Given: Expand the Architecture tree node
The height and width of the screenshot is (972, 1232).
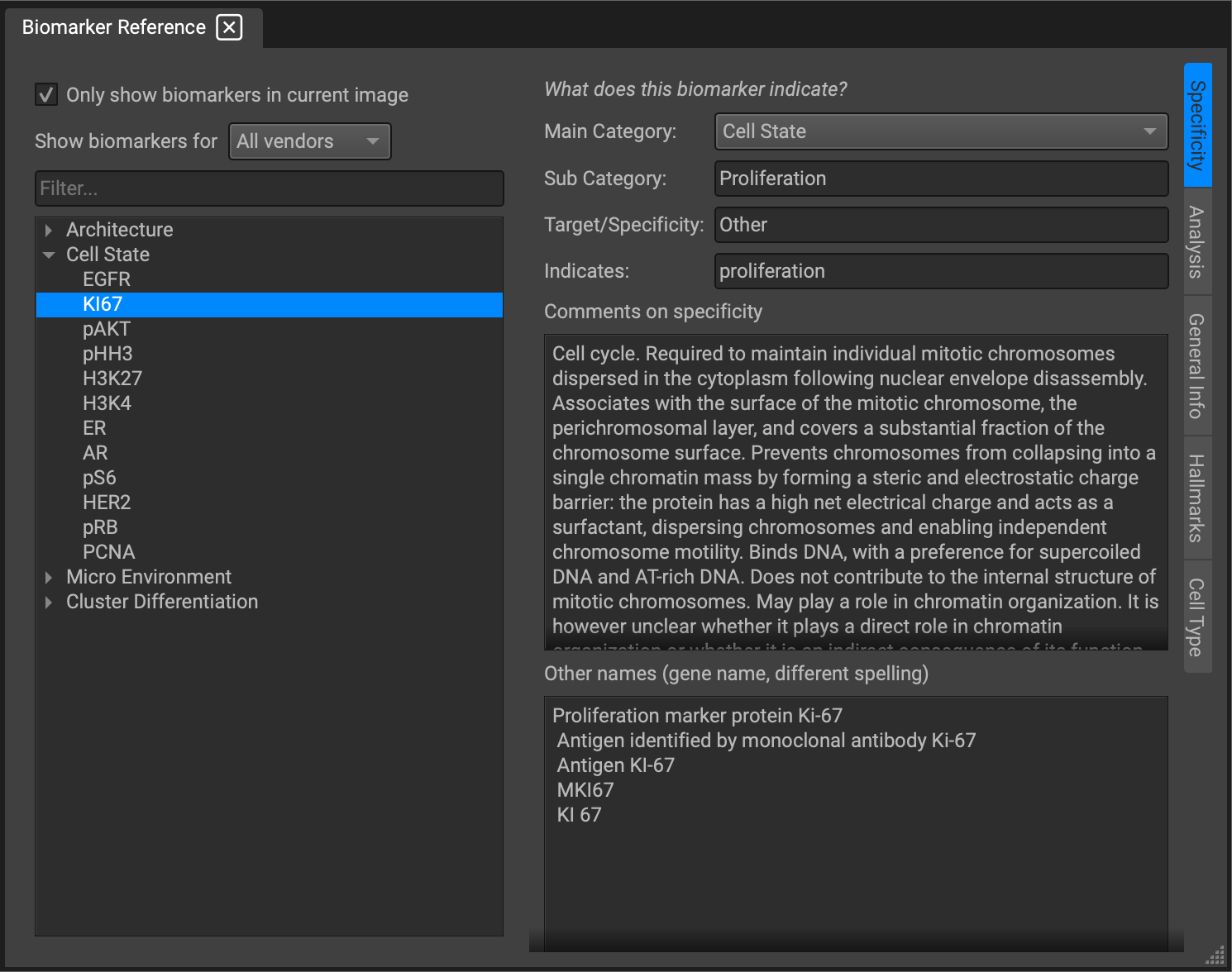Looking at the screenshot, I should tap(49, 230).
